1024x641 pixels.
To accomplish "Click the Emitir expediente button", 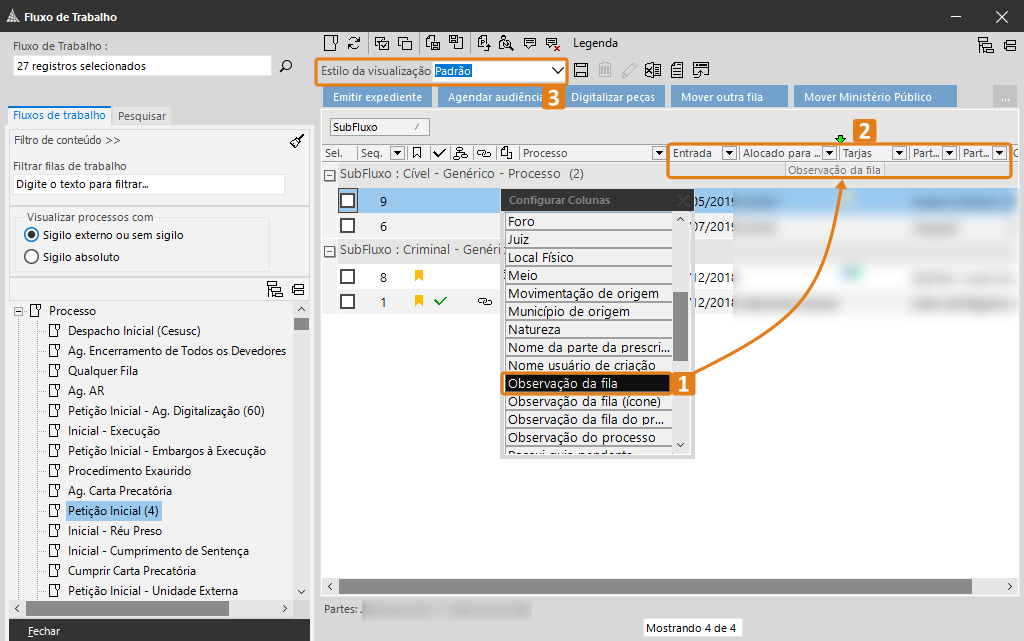I will (378, 97).
